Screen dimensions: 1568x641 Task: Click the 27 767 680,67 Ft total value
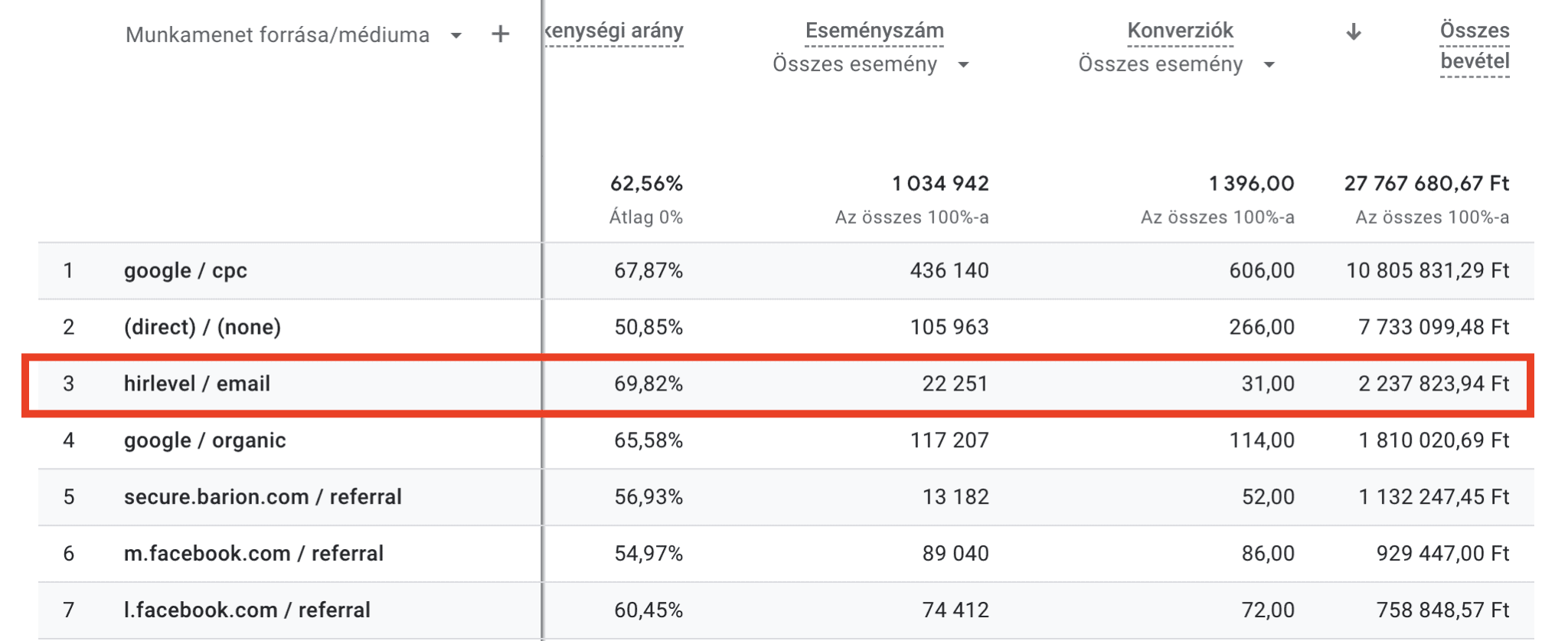[x=1426, y=183]
